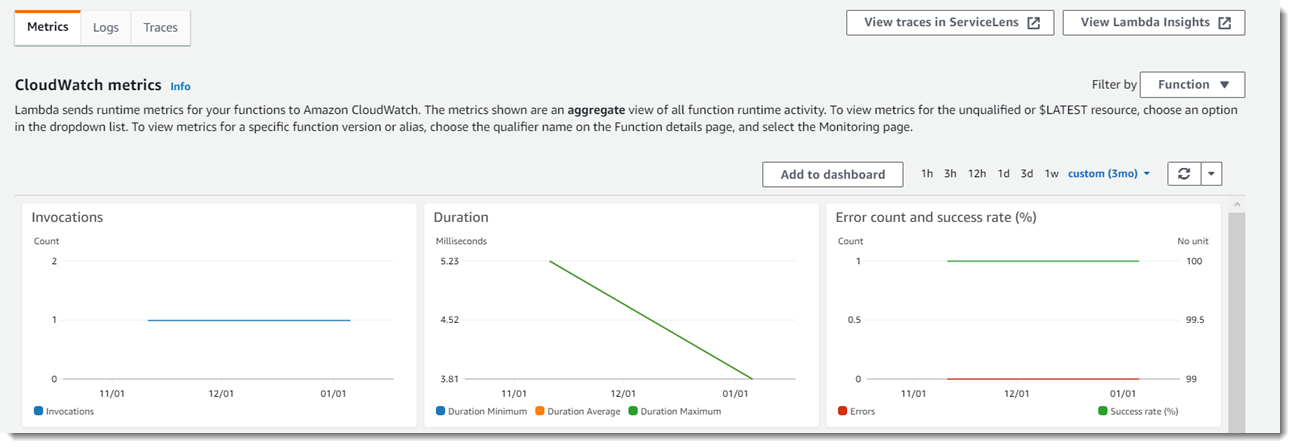Select the 1h time range
The image size is (1295, 448).
click(927, 174)
